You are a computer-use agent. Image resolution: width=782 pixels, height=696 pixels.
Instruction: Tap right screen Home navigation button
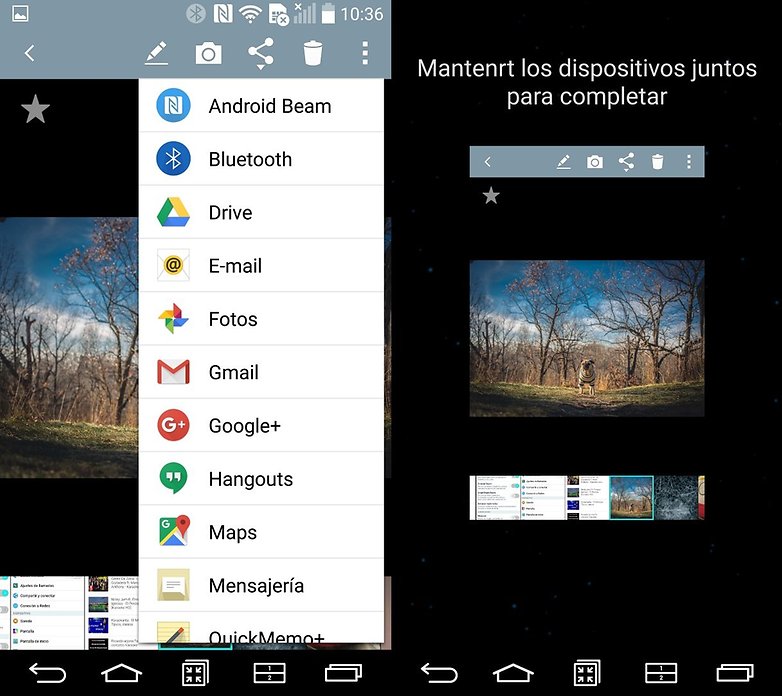pos(513,673)
